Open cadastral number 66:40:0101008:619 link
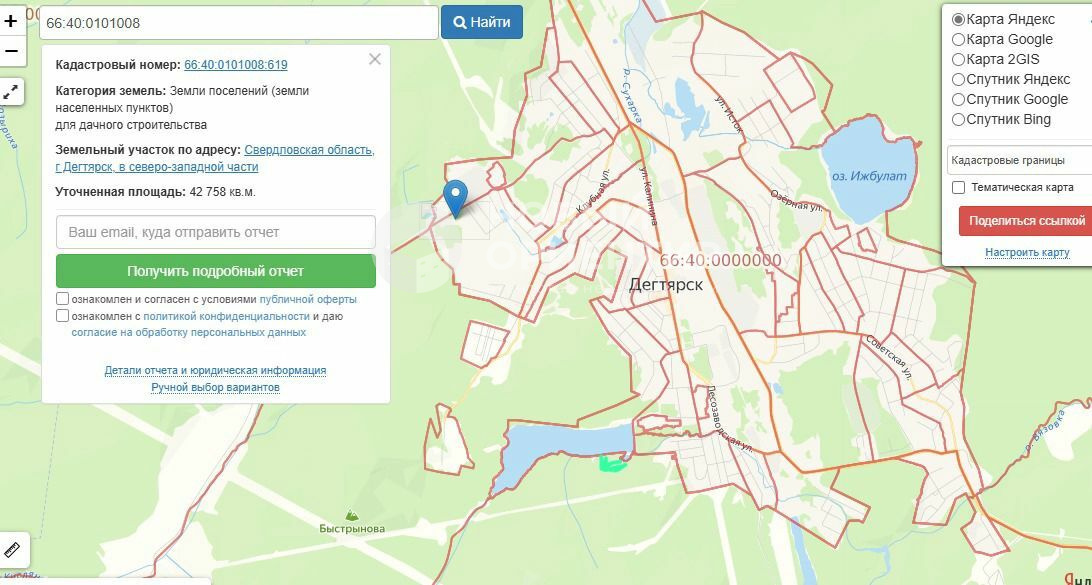1092x585 pixels. [x=235, y=65]
